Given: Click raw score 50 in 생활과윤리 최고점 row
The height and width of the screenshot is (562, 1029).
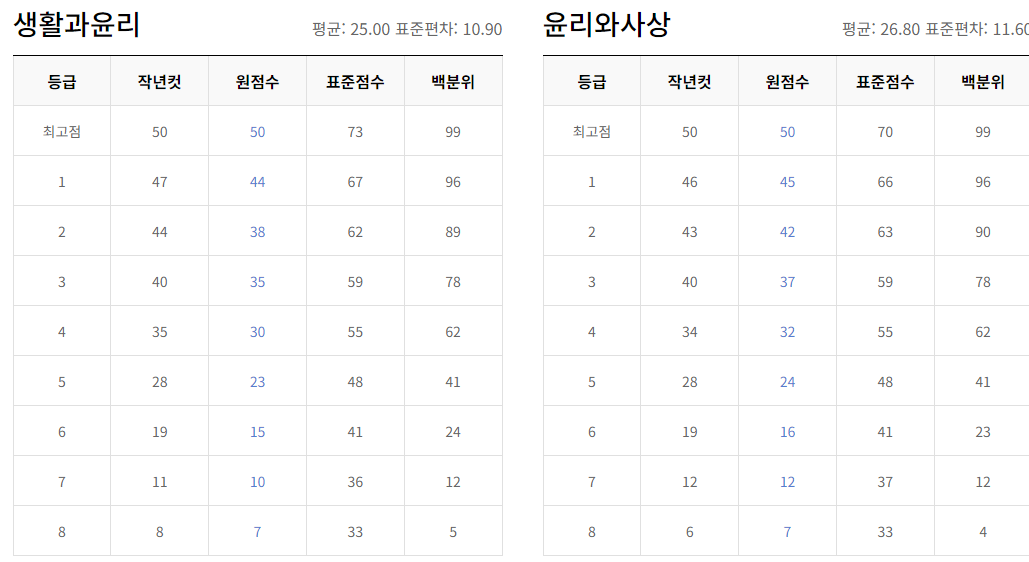Looking at the screenshot, I should tap(257, 132).
